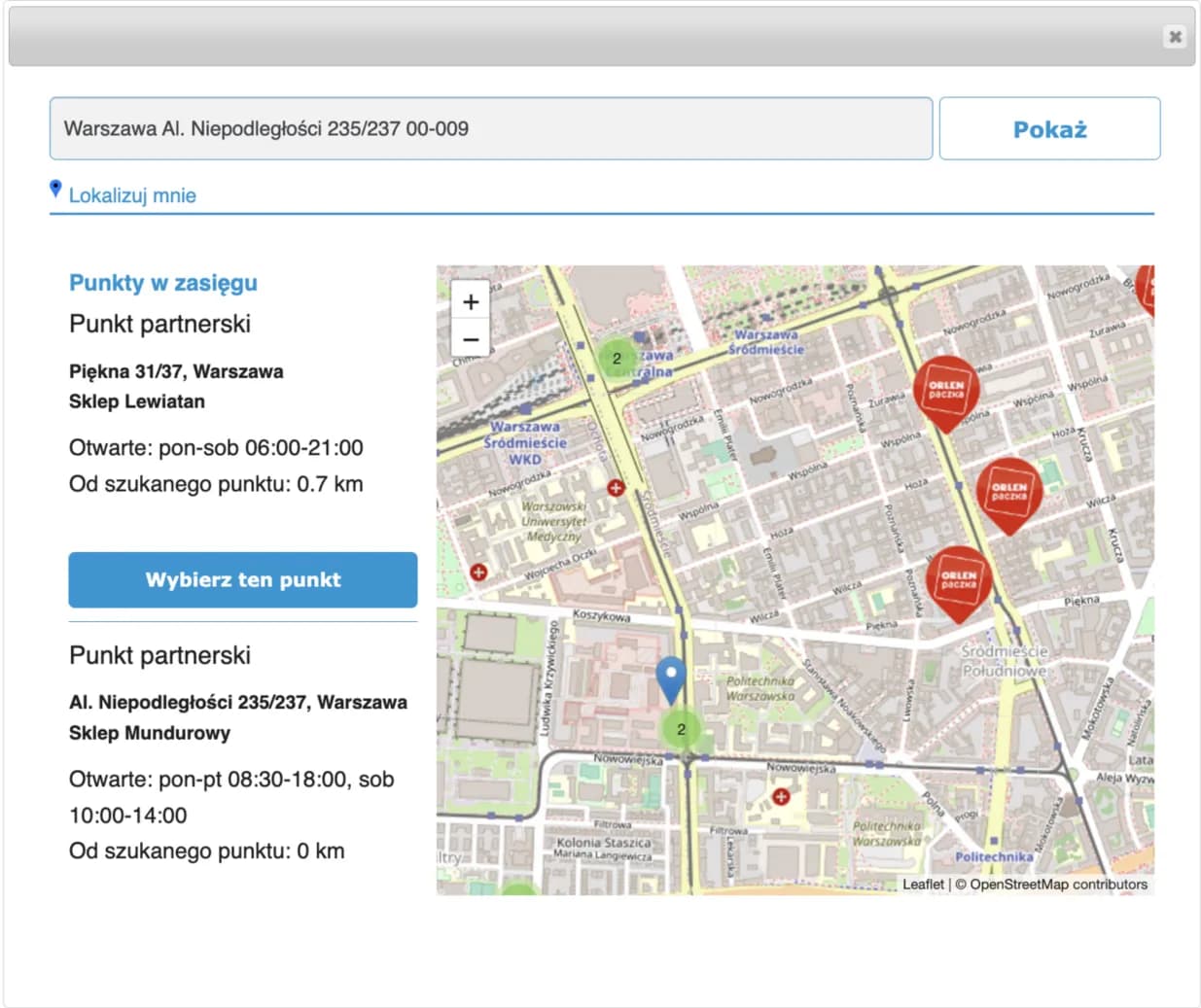Click the hospital cross beside Wojciecha Oczki
Screen dimensions: 1201x1008
(478, 573)
